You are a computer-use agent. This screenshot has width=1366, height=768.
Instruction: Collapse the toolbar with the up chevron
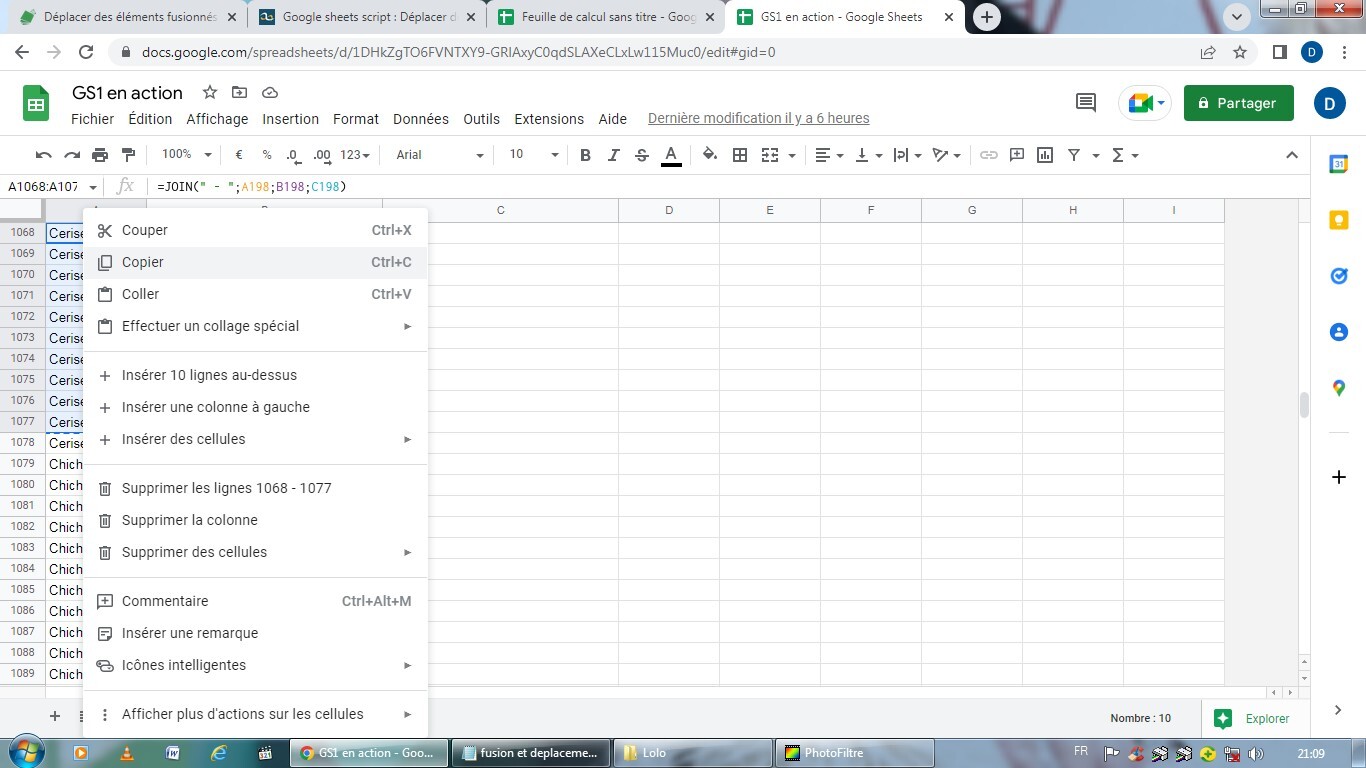point(1292,155)
